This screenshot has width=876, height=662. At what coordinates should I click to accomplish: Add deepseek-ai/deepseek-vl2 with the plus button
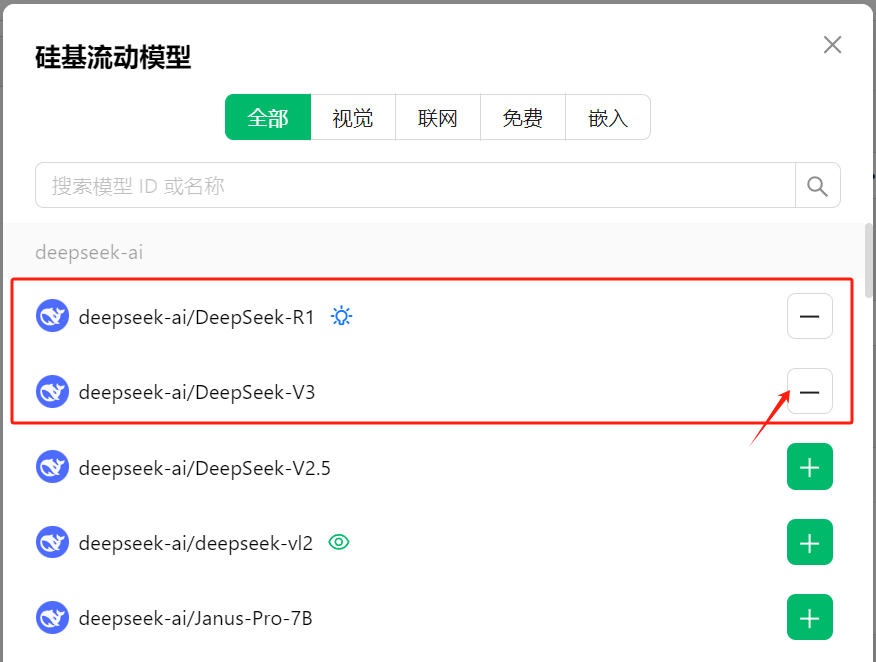click(809, 541)
